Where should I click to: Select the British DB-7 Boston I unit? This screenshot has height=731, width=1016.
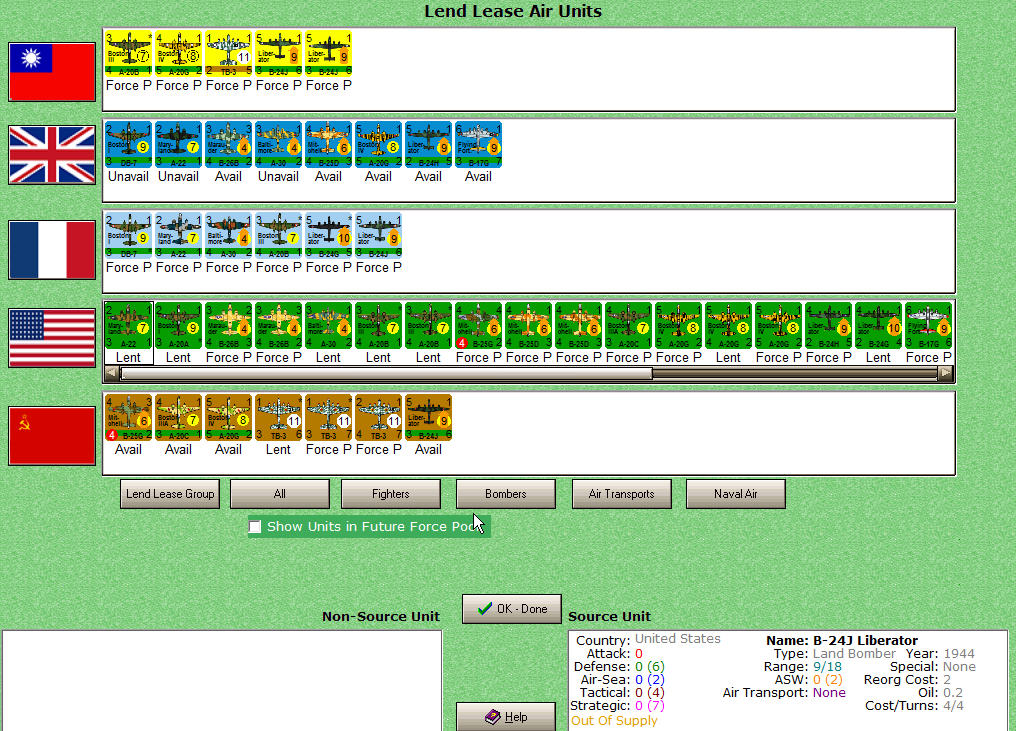[128, 145]
